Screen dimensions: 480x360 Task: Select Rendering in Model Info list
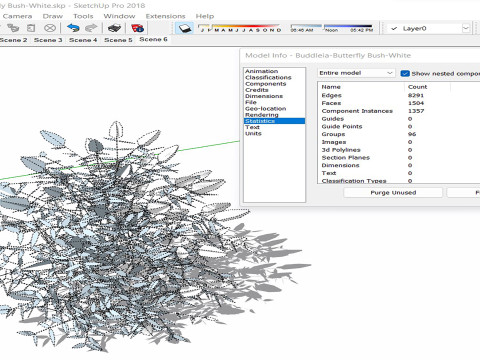tap(262, 115)
